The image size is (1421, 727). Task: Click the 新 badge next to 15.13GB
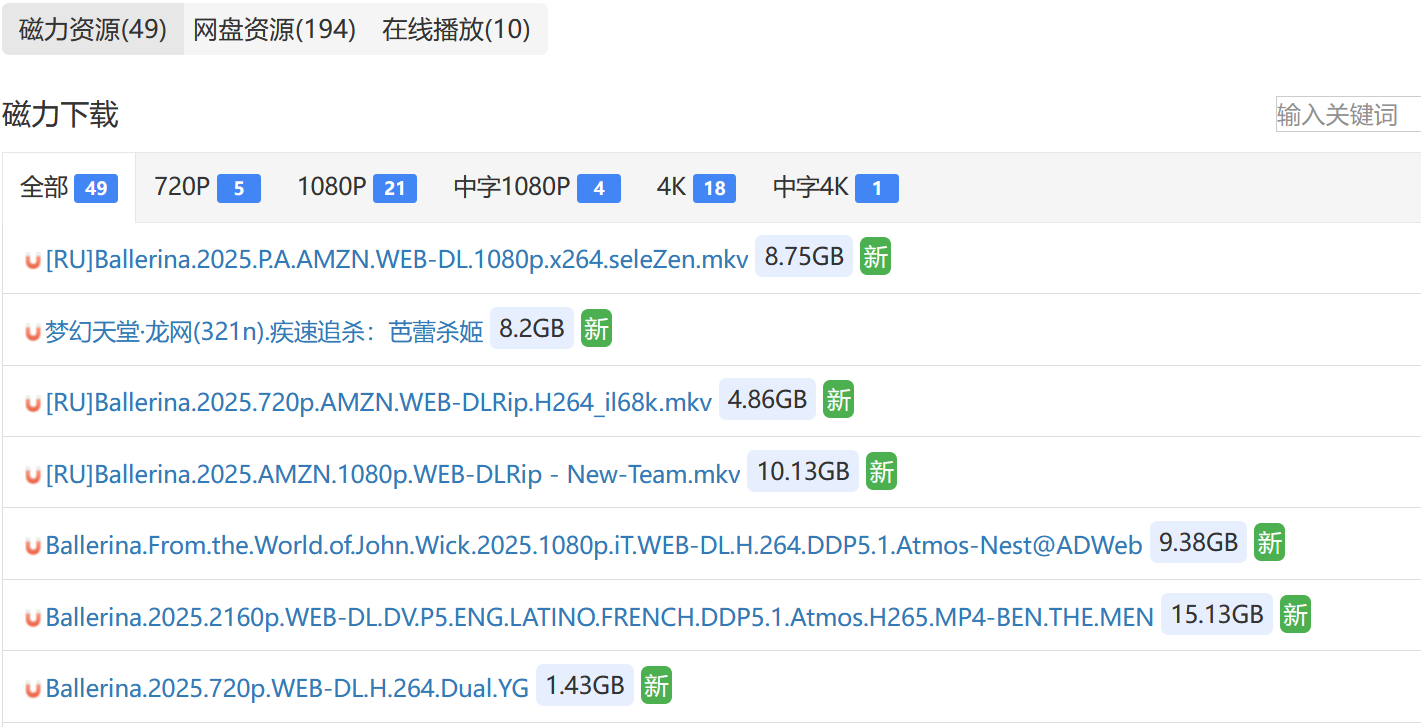click(x=1295, y=615)
